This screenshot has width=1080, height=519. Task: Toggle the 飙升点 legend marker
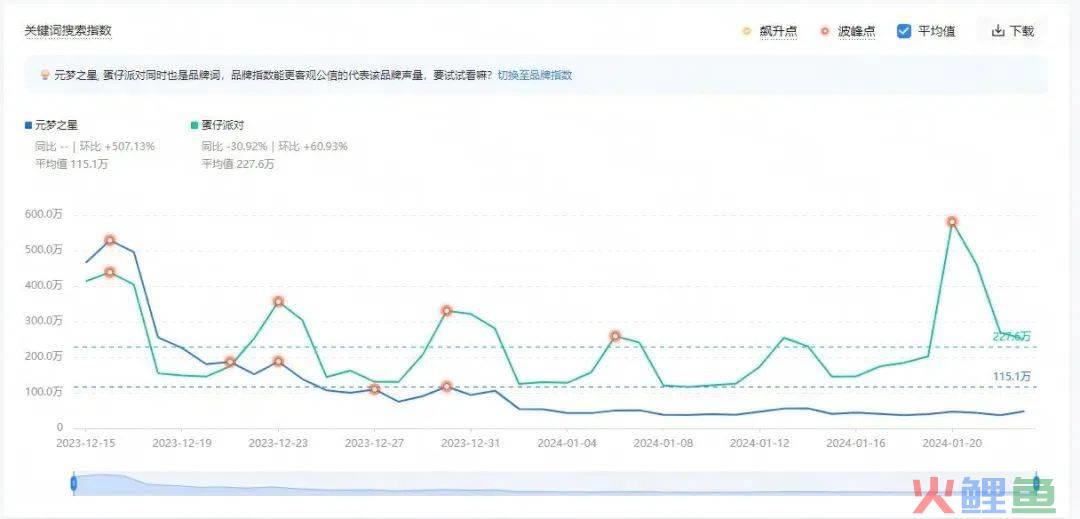point(747,31)
